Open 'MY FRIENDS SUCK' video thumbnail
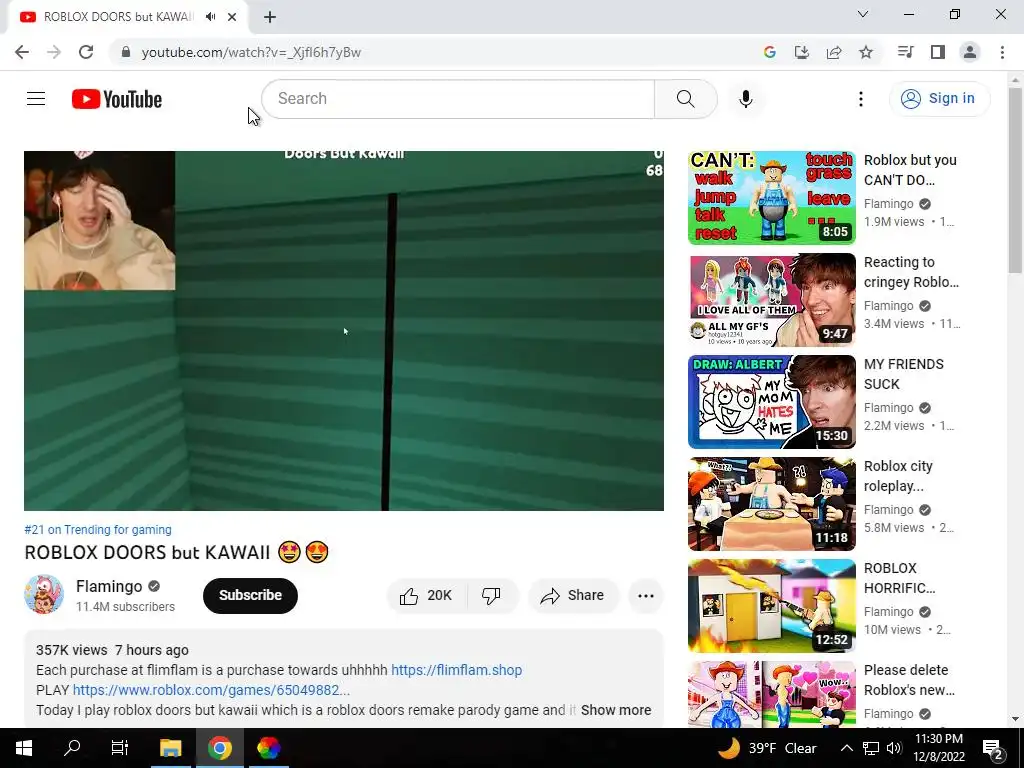This screenshot has height=768, width=1024. coord(771,402)
